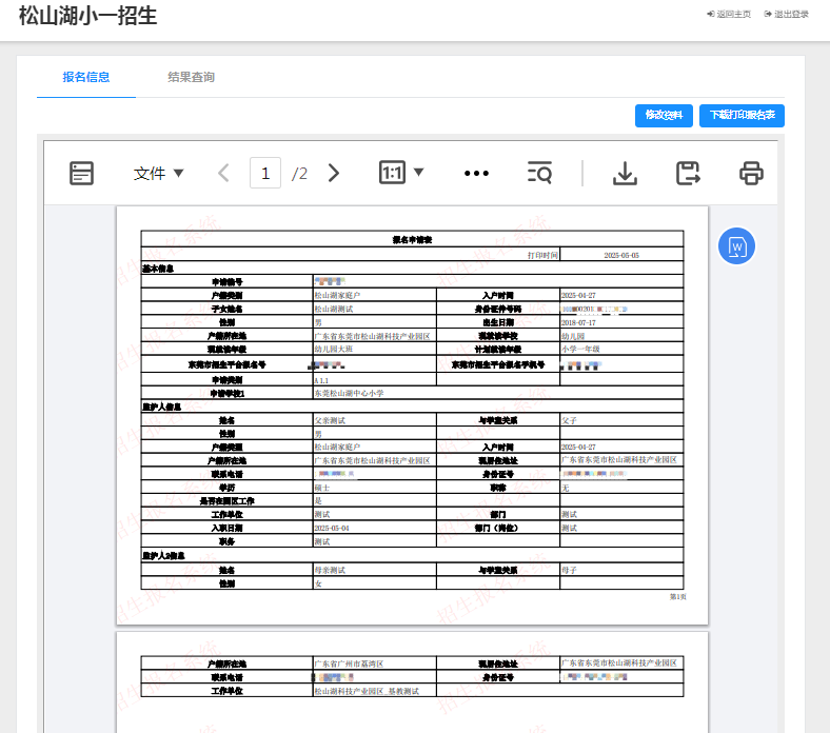Download the PDF with download icon
This screenshot has width=830, height=734.
(x=625, y=173)
